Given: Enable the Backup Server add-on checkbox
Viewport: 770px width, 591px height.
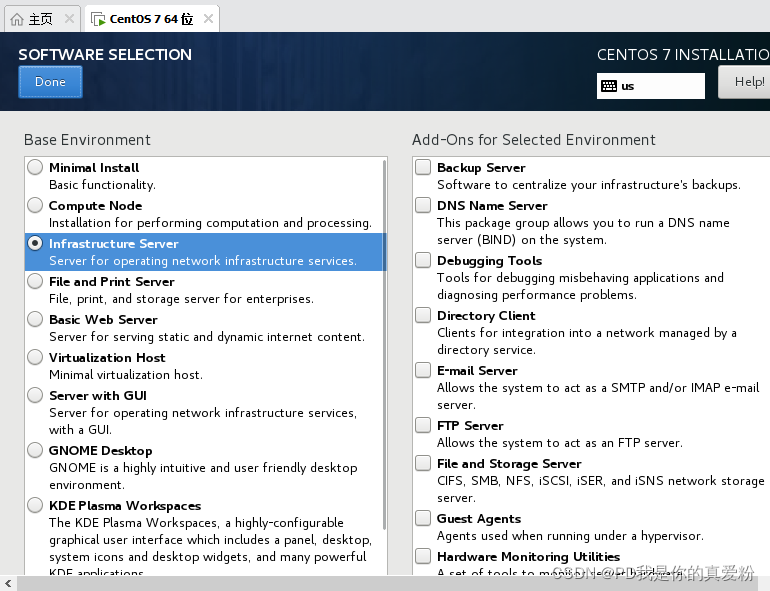Looking at the screenshot, I should [x=423, y=167].
